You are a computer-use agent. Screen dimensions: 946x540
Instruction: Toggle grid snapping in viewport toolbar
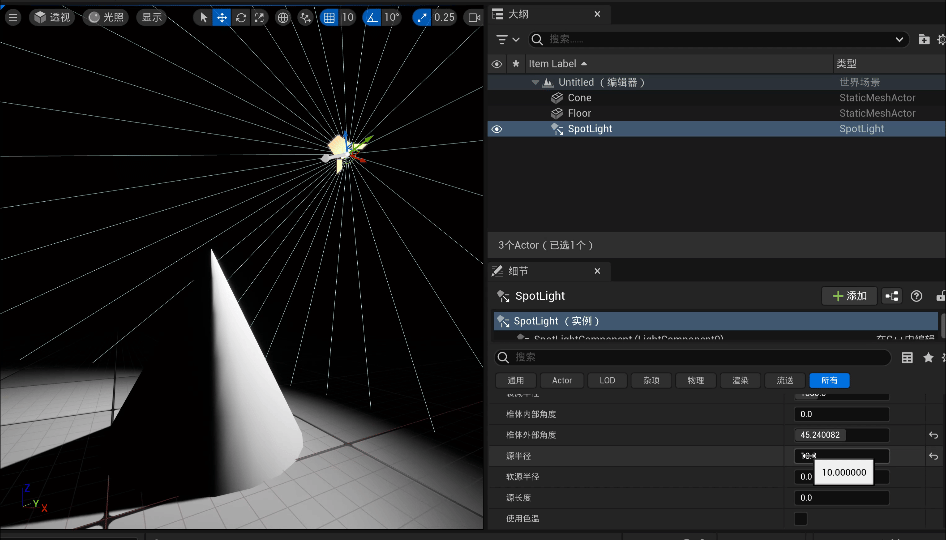pos(329,17)
